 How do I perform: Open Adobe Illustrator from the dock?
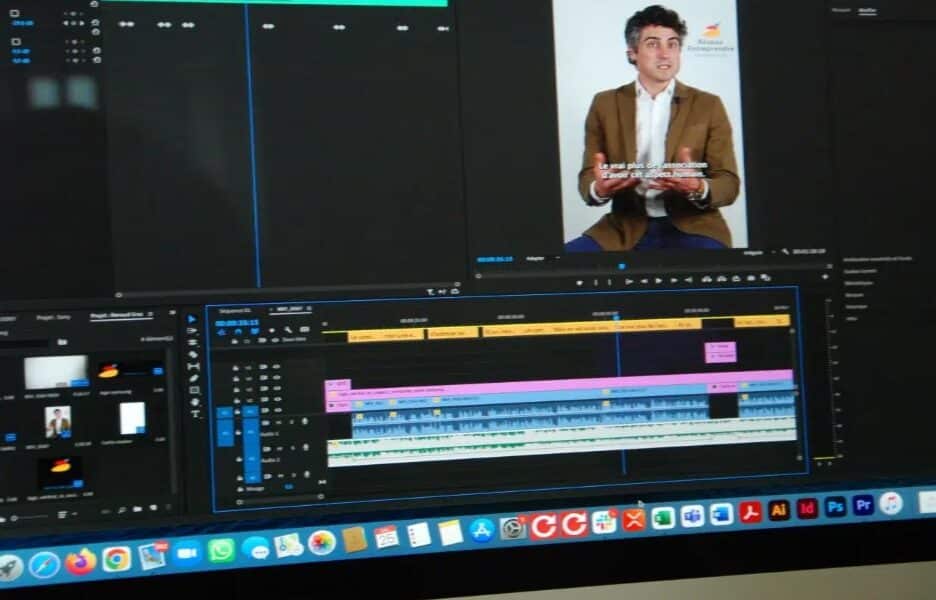coord(779,510)
